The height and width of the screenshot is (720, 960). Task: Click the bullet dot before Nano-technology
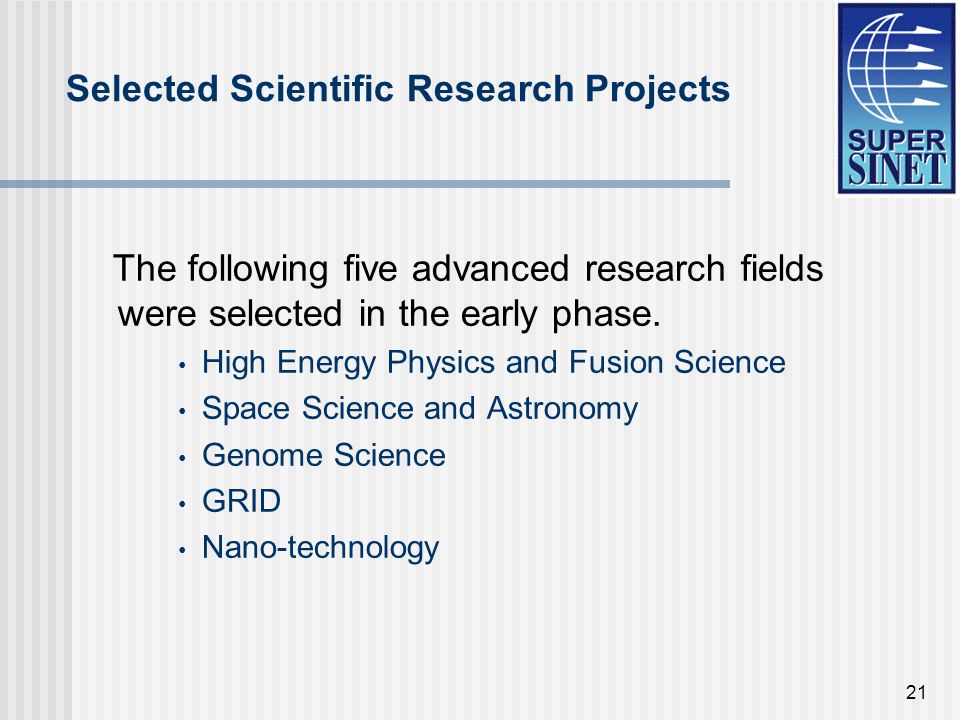point(182,550)
